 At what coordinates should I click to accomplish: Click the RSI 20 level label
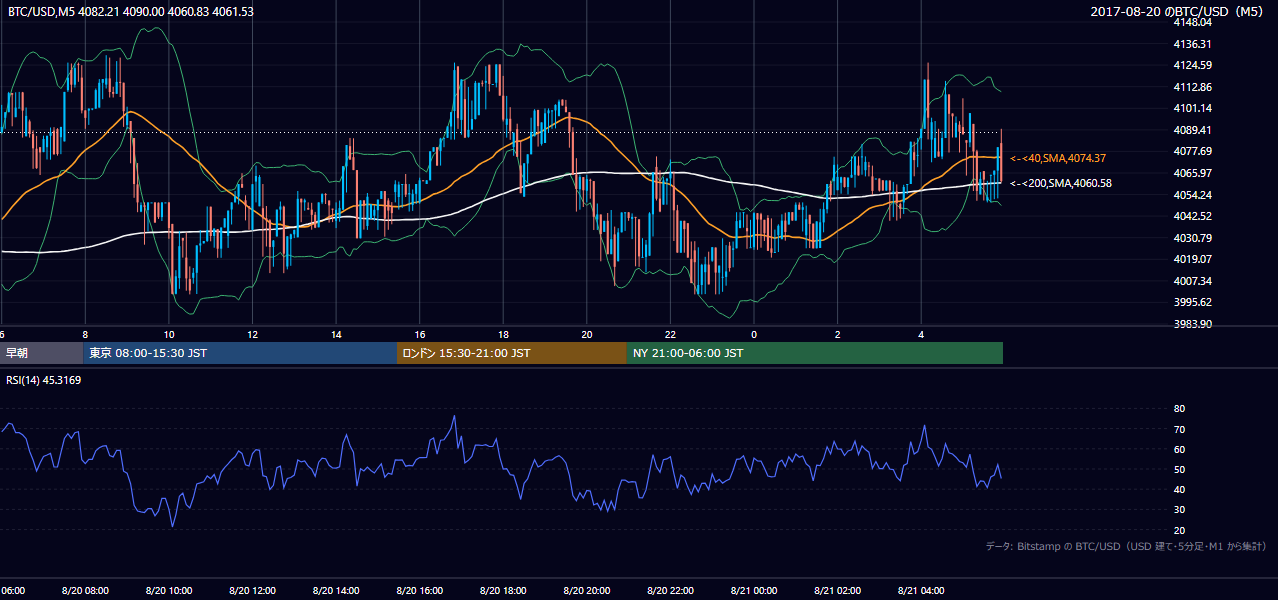tap(1179, 530)
